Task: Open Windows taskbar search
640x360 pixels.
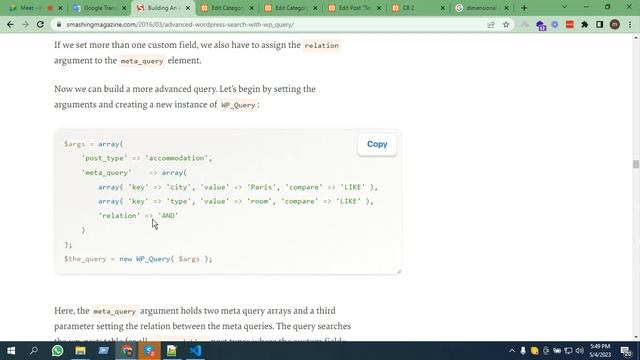Action: (x=34, y=351)
